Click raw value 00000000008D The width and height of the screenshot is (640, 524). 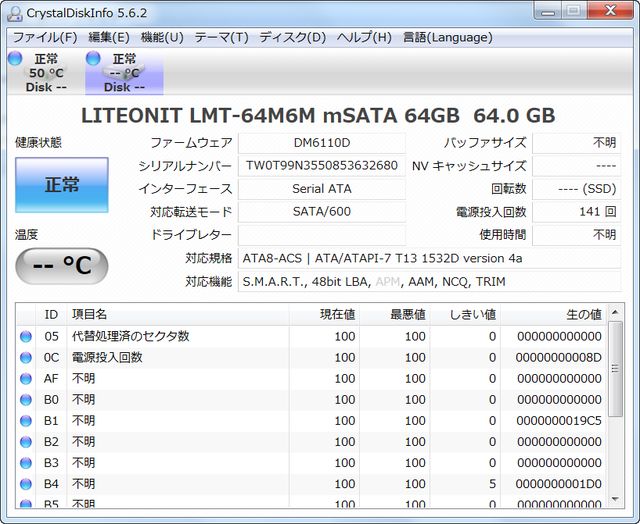point(558,357)
